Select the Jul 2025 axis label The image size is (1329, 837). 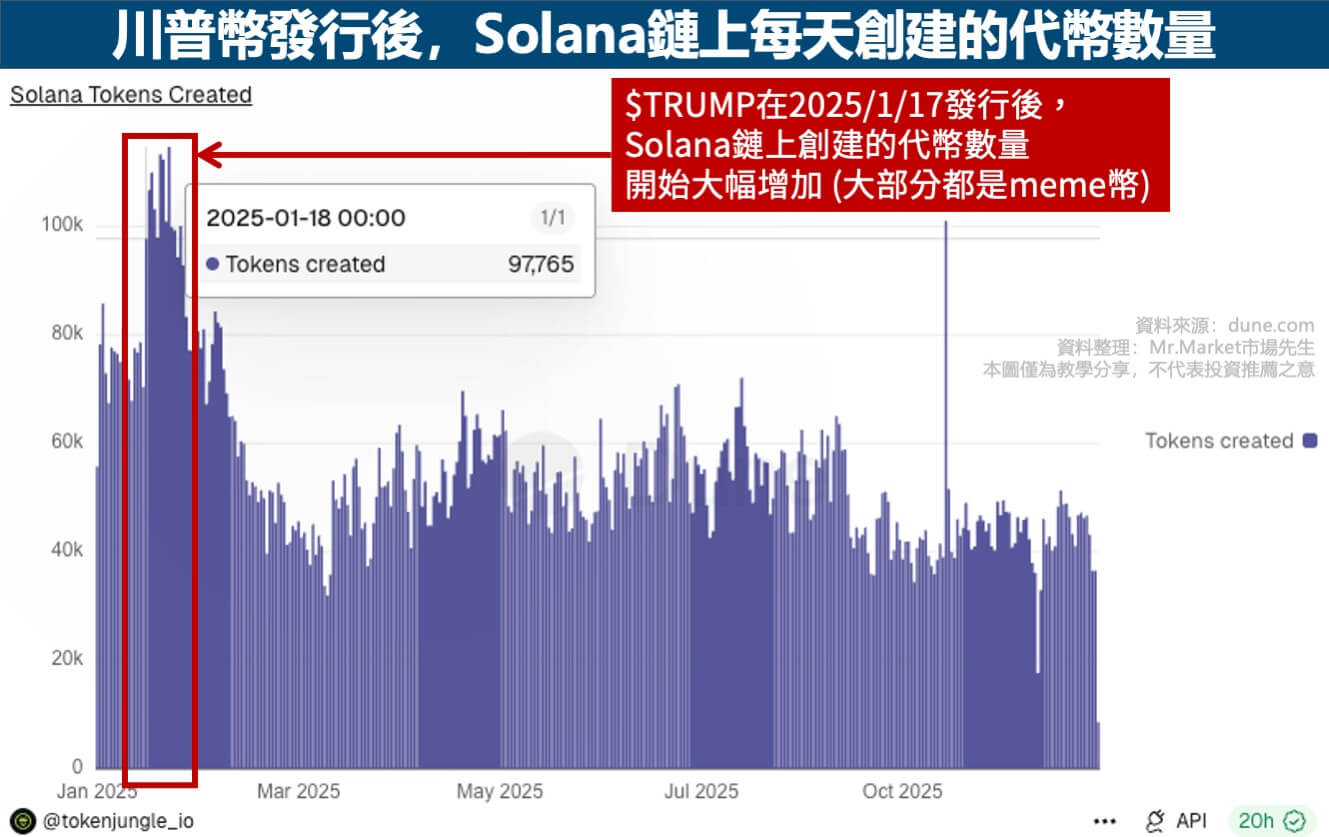pyautogui.click(x=700, y=791)
